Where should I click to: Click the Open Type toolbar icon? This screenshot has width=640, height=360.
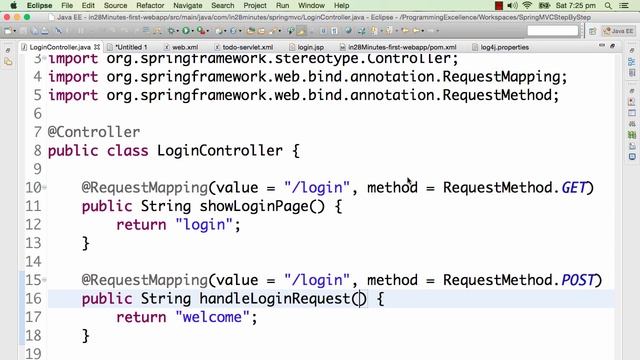coord(250,31)
